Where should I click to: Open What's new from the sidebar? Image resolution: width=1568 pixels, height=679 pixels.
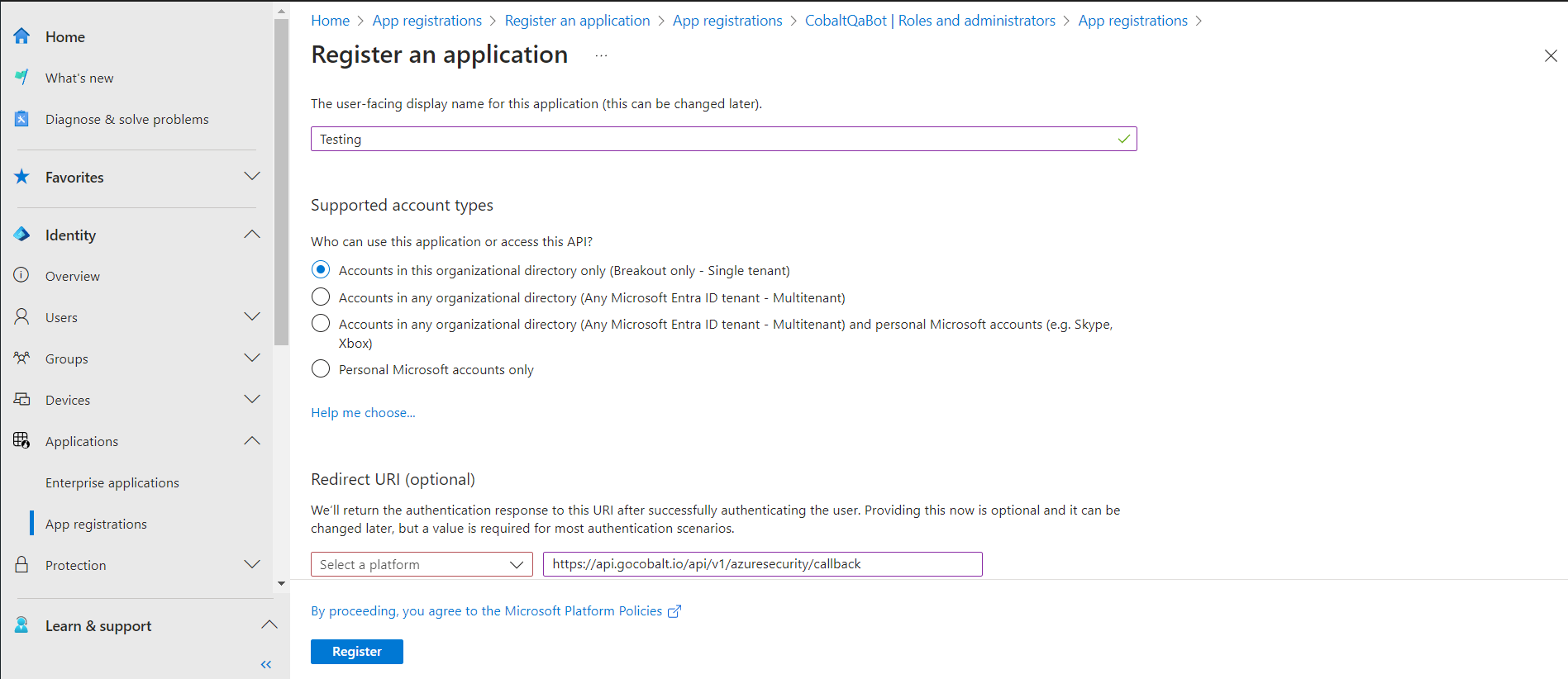point(79,78)
